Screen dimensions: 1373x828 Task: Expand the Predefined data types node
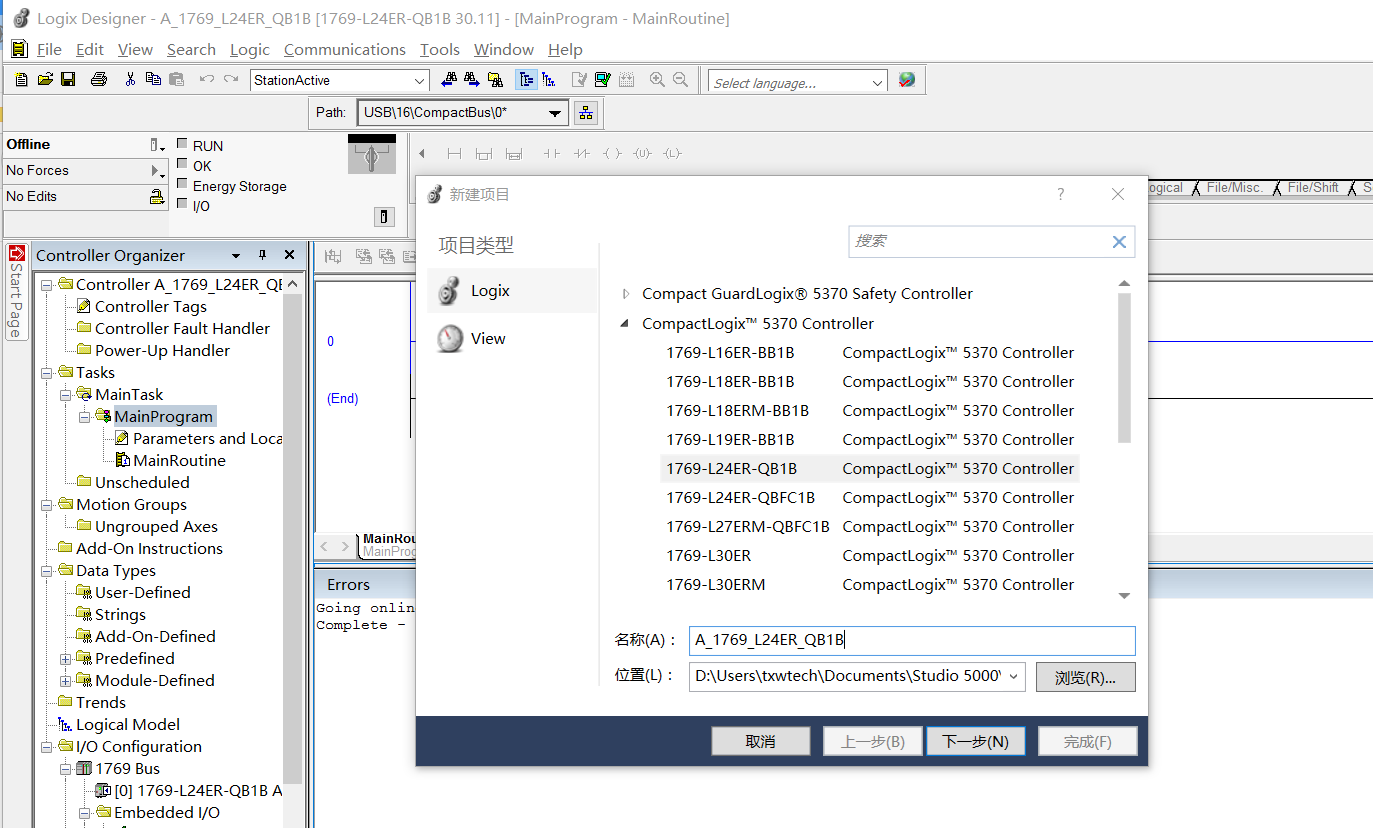66,659
